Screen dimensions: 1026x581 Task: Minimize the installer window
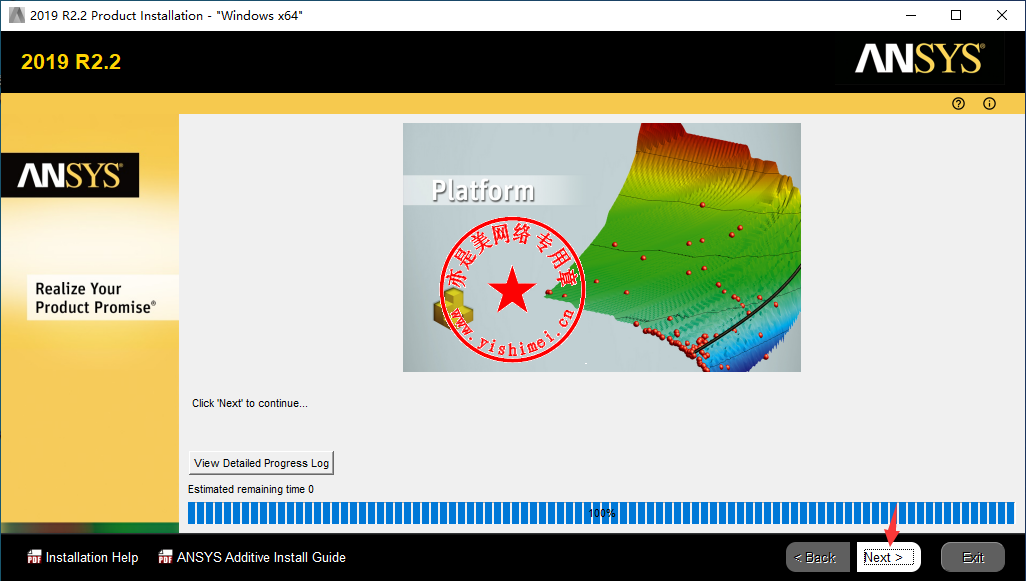click(911, 15)
